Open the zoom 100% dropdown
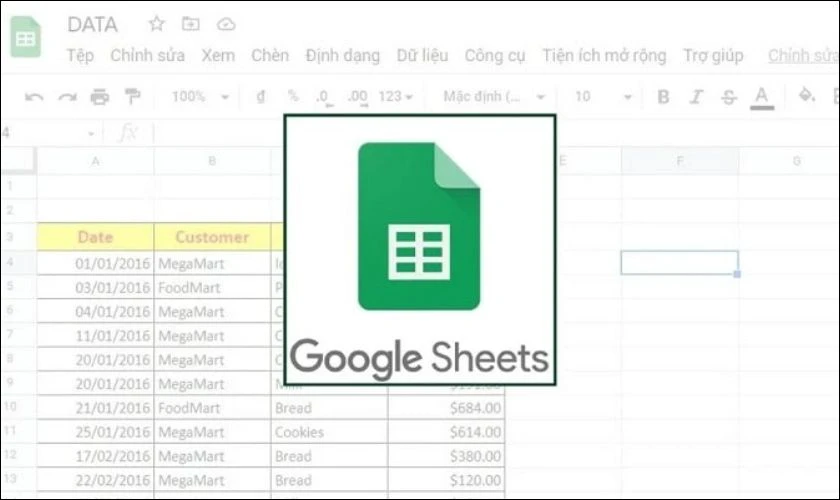Image resolution: width=840 pixels, height=500 pixels. [x=200, y=96]
